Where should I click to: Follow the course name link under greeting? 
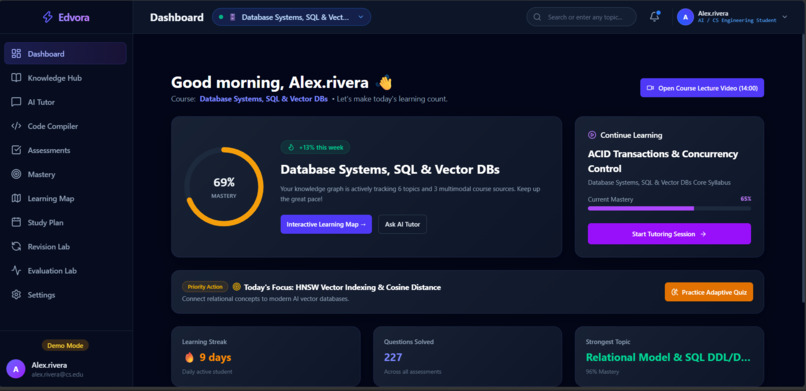tap(264, 99)
